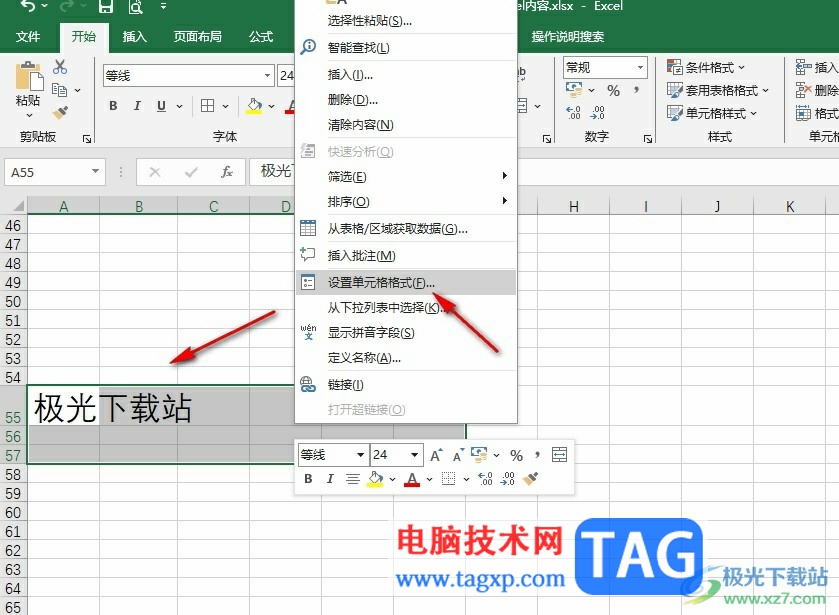Image resolution: width=839 pixels, height=615 pixels.
Task: Toggle Bold in the mini toolbar
Action: coord(308,479)
